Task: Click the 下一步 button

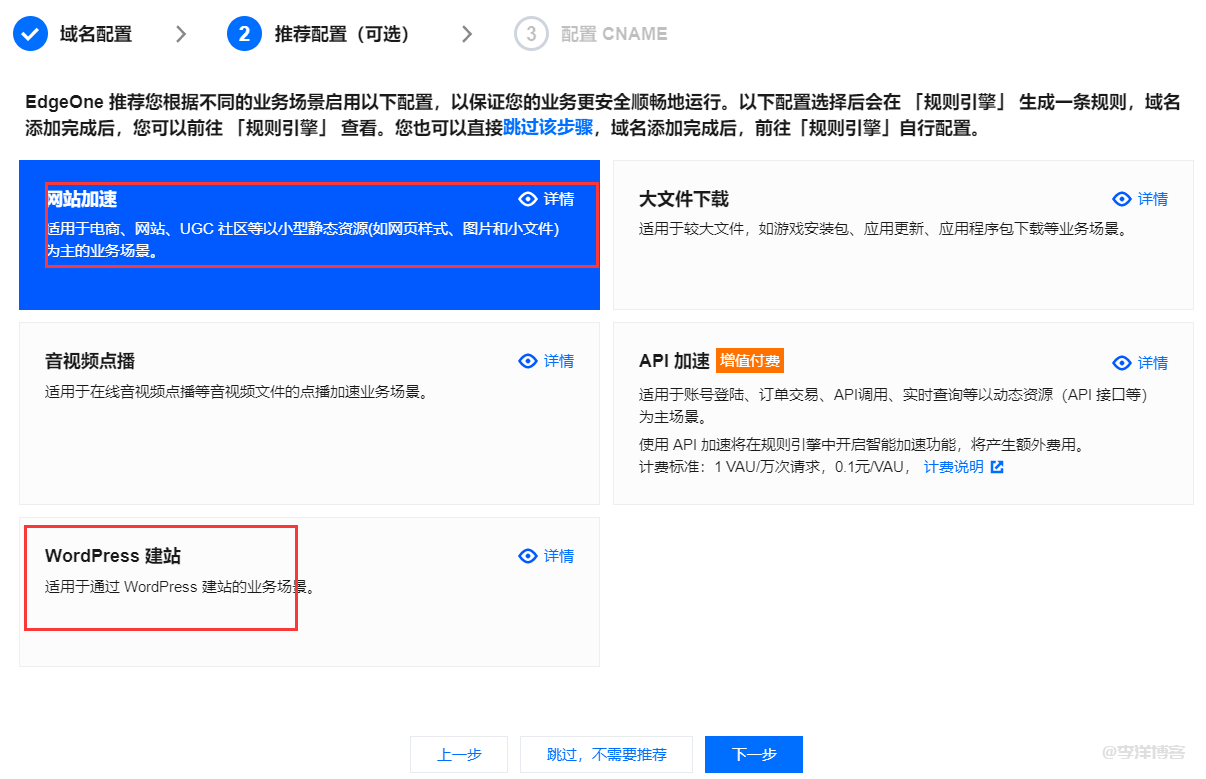Action: (x=753, y=755)
